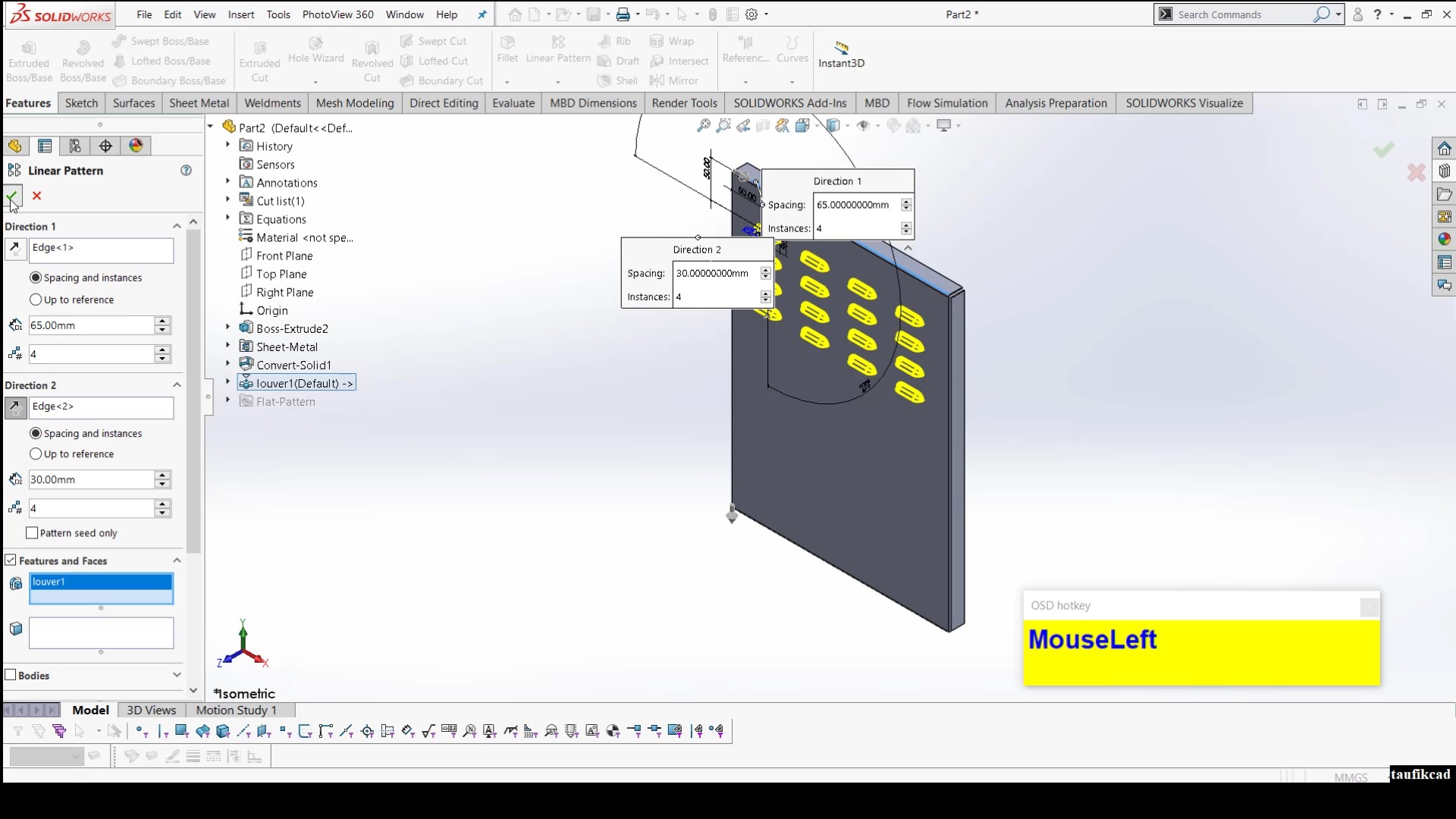1456x819 pixels.
Task: Toggle Features and Faces checkbox
Action: pos(11,560)
